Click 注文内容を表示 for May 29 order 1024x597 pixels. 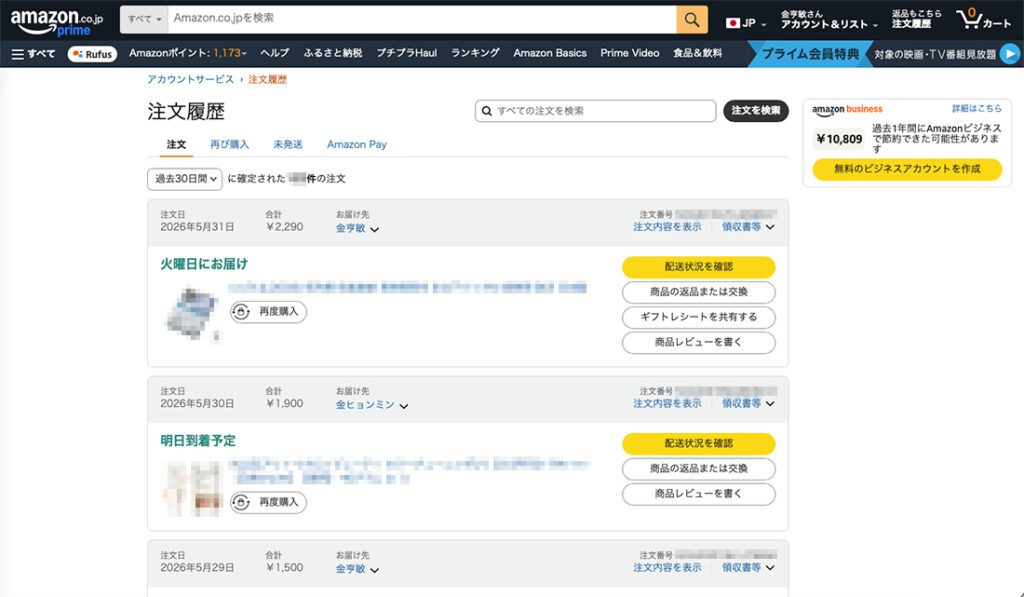point(667,568)
